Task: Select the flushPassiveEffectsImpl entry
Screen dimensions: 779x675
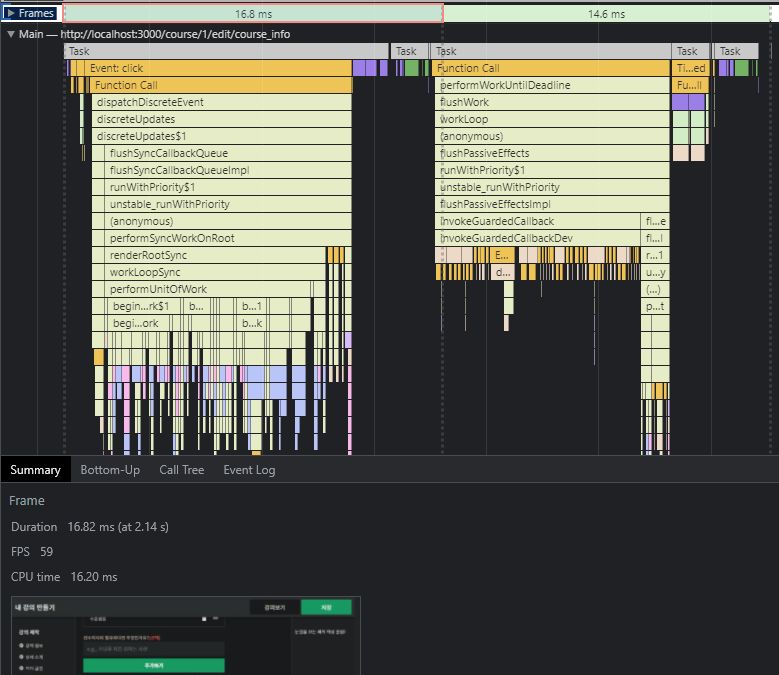Action: pyautogui.click(x=552, y=204)
